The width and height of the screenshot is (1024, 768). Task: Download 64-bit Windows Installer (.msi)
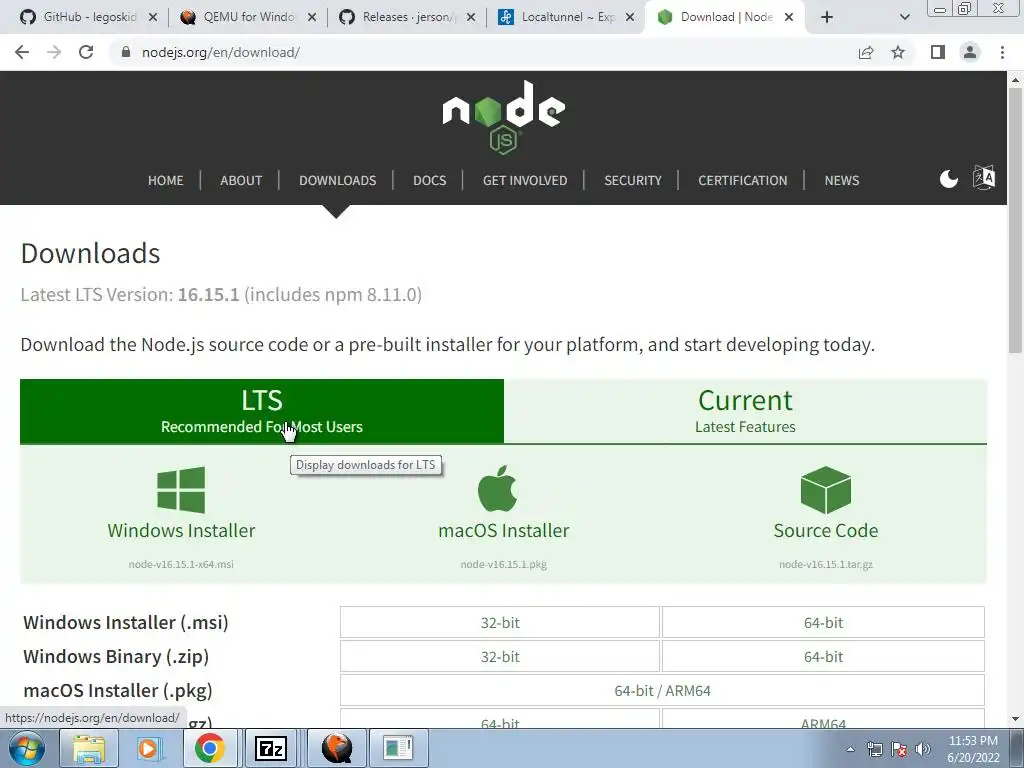[823, 622]
